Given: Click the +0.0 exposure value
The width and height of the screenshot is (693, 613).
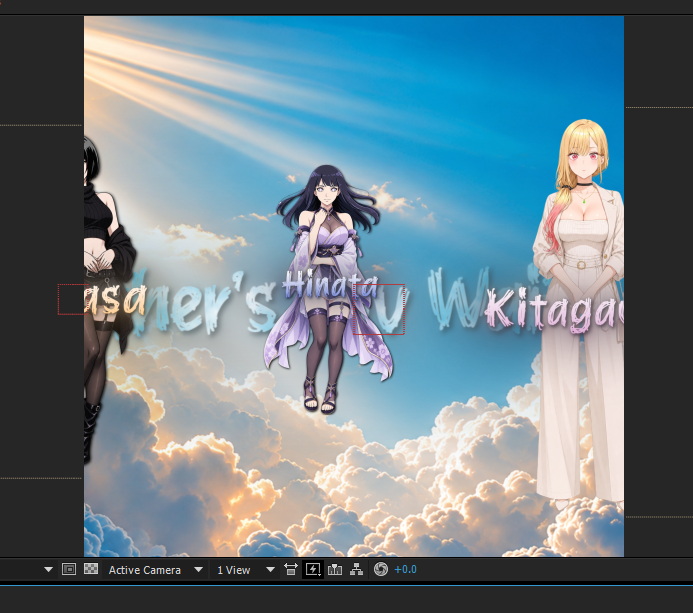Looking at the screenshot, I should click(405, 569).
